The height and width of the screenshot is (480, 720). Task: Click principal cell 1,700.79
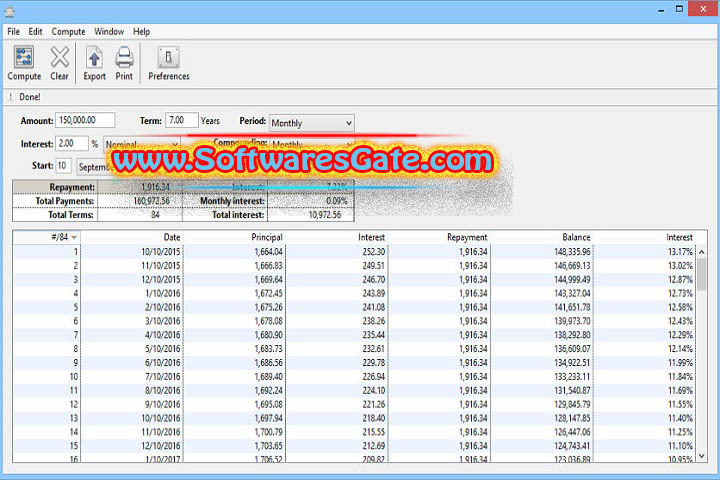tap(269, 432)
